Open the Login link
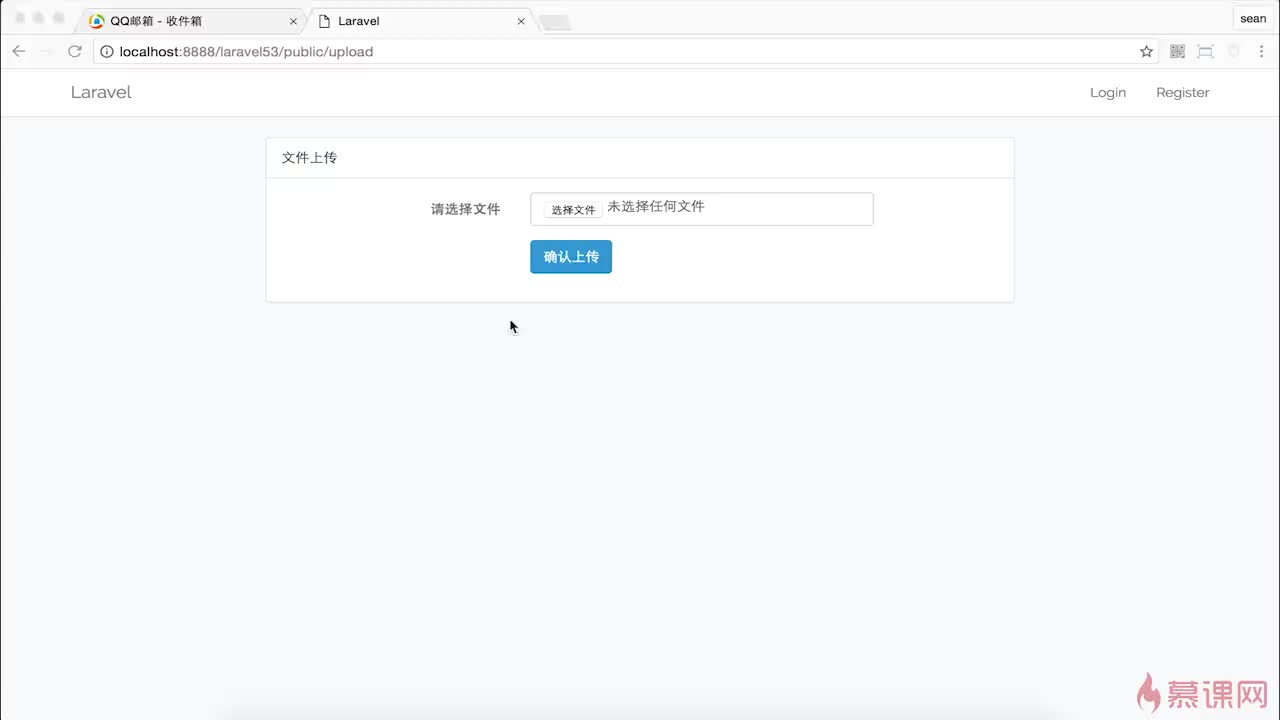The height and width of the screenshot is (720, 1280). 1108,92
